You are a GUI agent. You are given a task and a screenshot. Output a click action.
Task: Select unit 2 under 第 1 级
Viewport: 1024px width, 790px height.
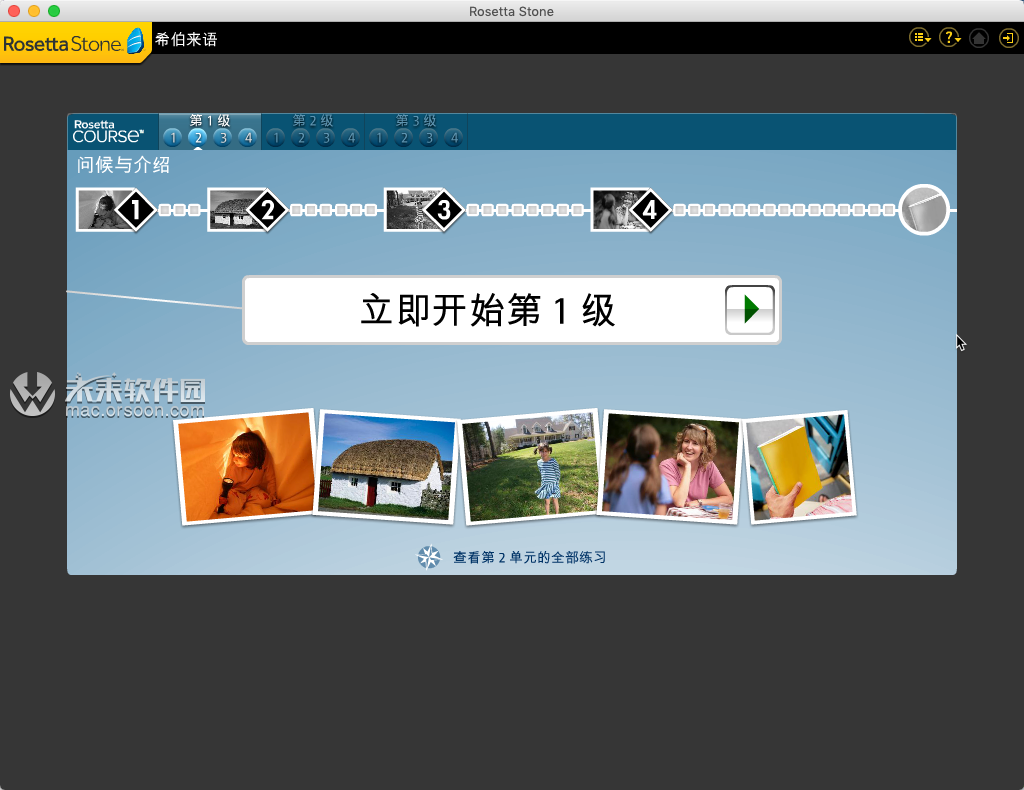tap(197, 138)
